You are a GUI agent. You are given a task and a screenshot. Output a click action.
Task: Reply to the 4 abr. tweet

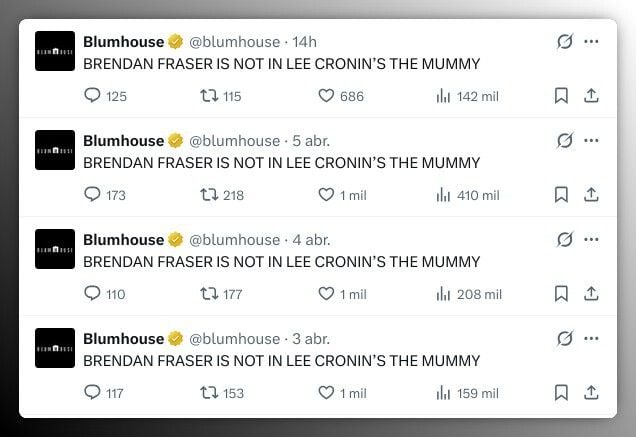point(93,294)
